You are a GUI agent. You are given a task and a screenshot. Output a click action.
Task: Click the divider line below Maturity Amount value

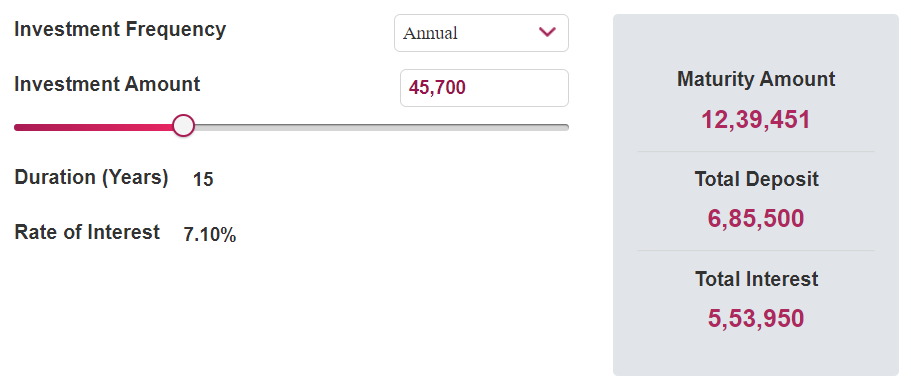pos(756,152)
